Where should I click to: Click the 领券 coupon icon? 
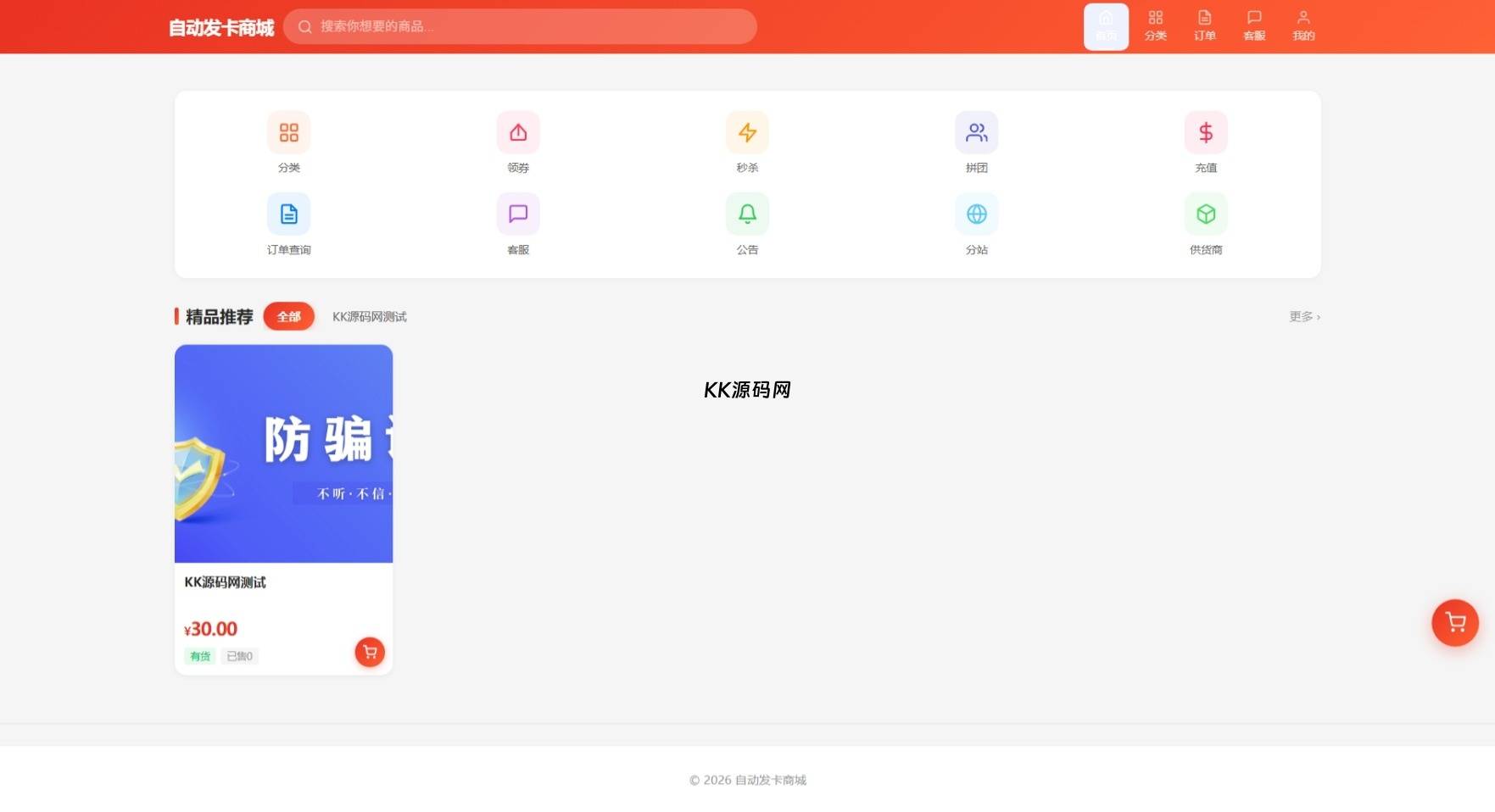(517, 133)
